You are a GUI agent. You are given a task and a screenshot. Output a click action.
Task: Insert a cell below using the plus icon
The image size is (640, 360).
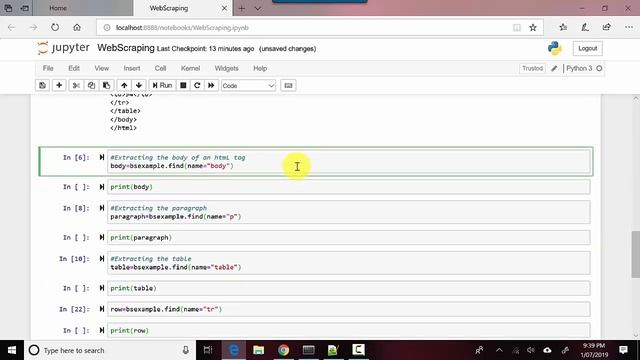59,85
